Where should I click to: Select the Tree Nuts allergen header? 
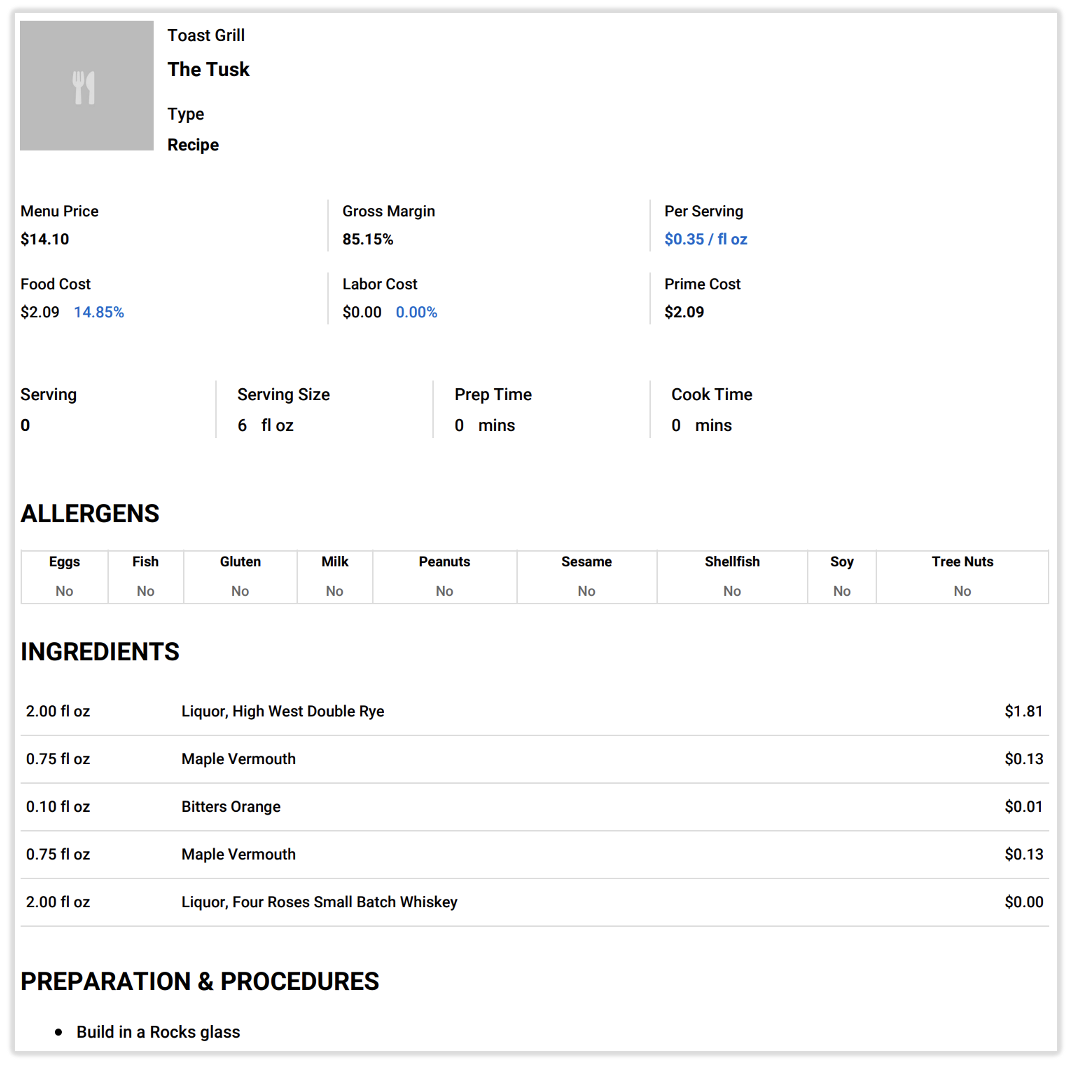pyautogui.click(x=962, y=561)
